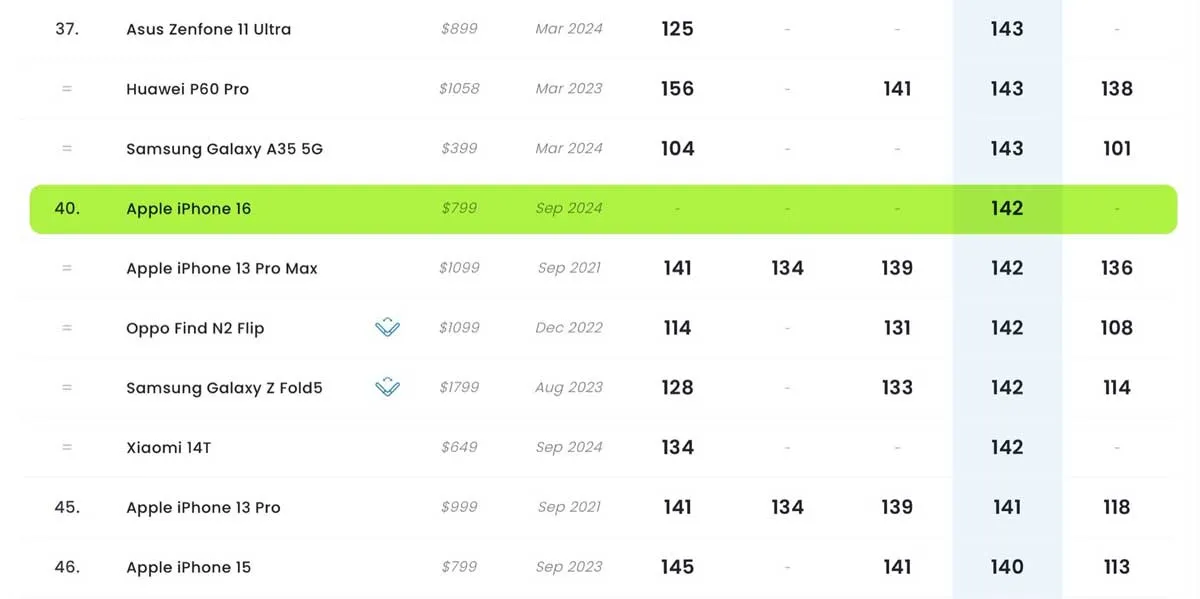The image size is (1200, 599).
Task: Click the foldable icon beside Samsung Galaxy Z Fold5
Action: [x=387, y=388]
